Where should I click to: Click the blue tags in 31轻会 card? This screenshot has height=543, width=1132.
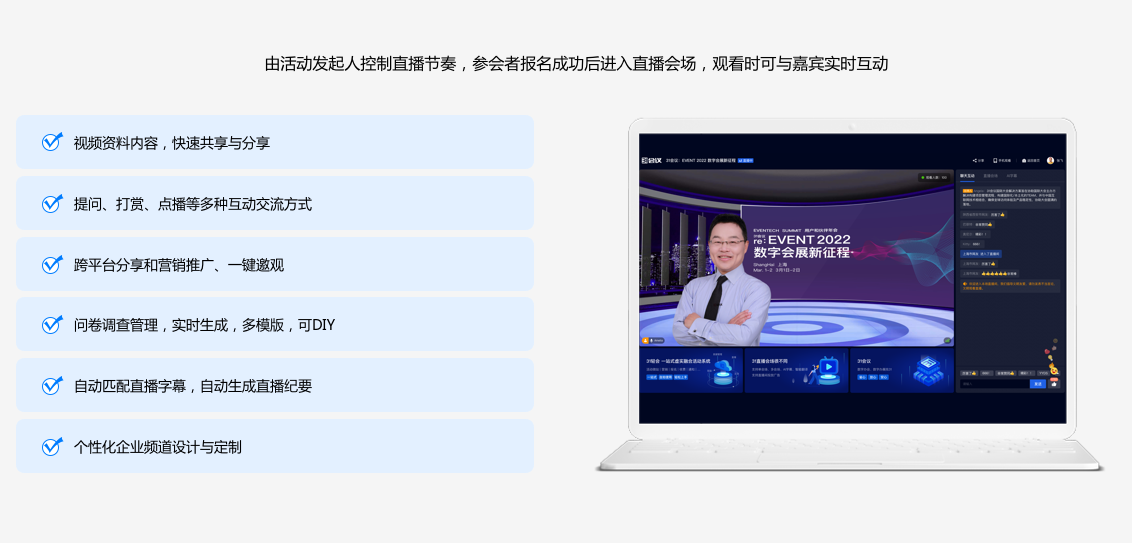coord(665,378)
